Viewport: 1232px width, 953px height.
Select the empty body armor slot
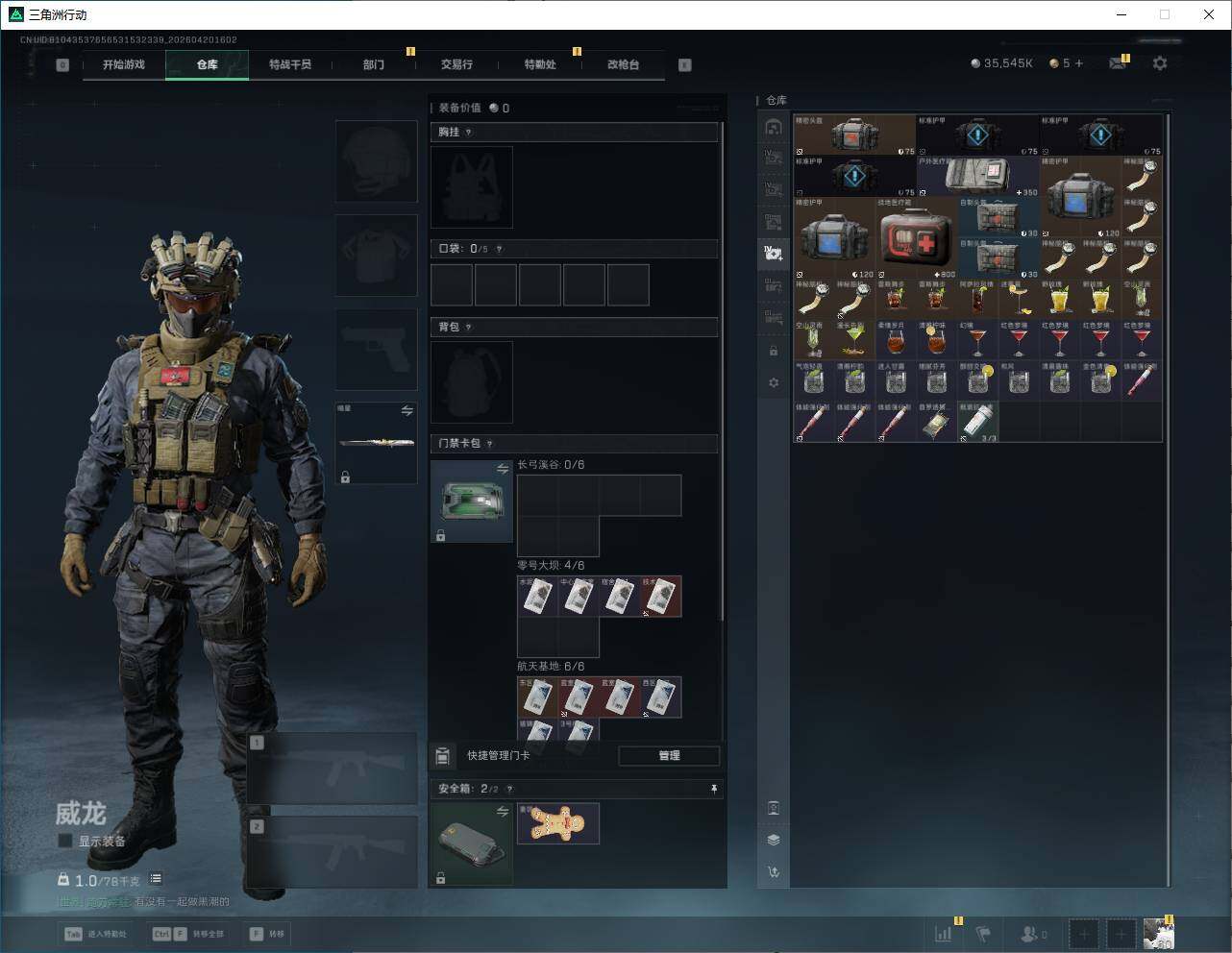click(376, 256)
